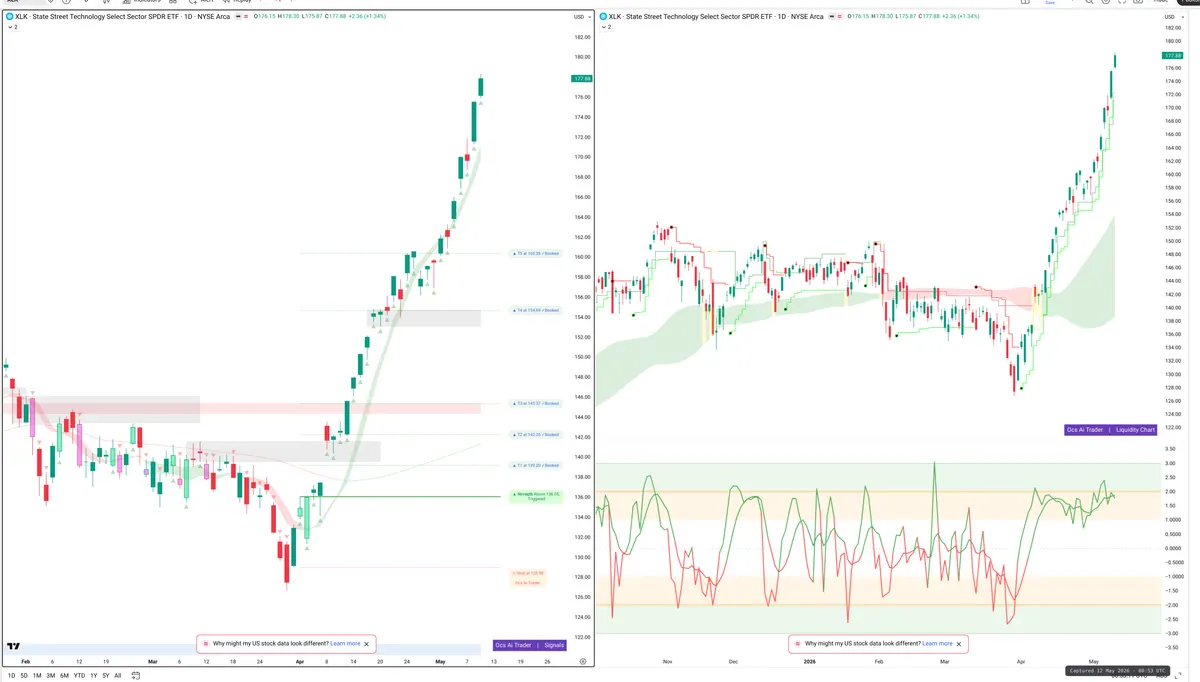Click the 177.68 price label on right axis
The image size is (1200, 682).
coord(1172,55)
